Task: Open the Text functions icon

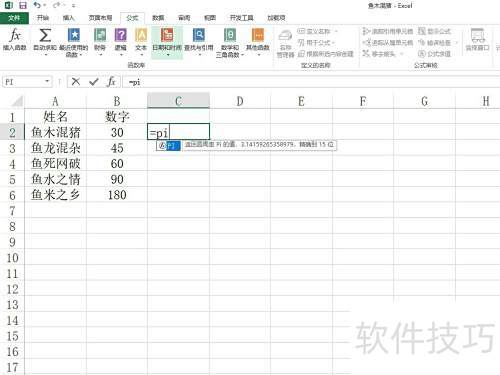Action: [x=141, y=35]
